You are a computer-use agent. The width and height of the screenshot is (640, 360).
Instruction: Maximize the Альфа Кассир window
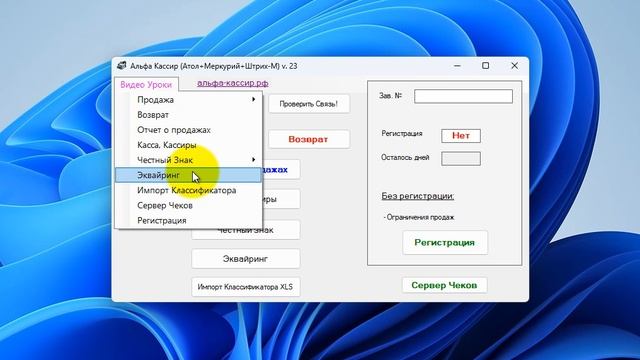pos(485,66)
